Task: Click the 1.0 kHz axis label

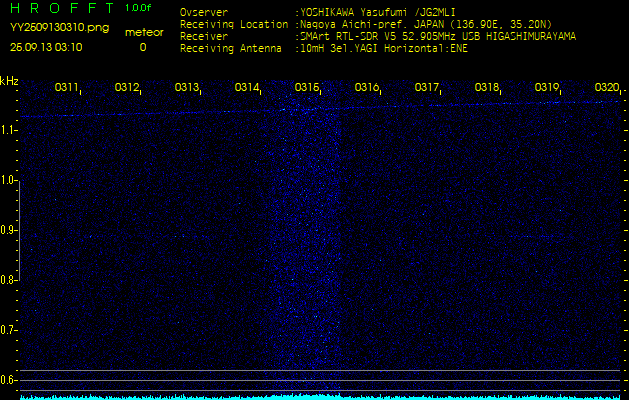Action: [7, 181]
